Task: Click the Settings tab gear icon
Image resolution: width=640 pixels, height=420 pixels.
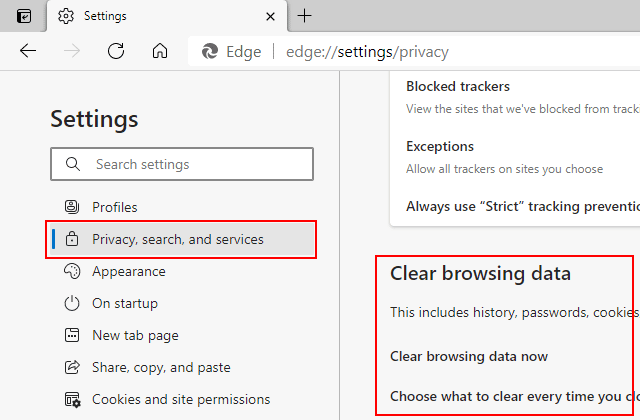Action: tap(66, 16)
